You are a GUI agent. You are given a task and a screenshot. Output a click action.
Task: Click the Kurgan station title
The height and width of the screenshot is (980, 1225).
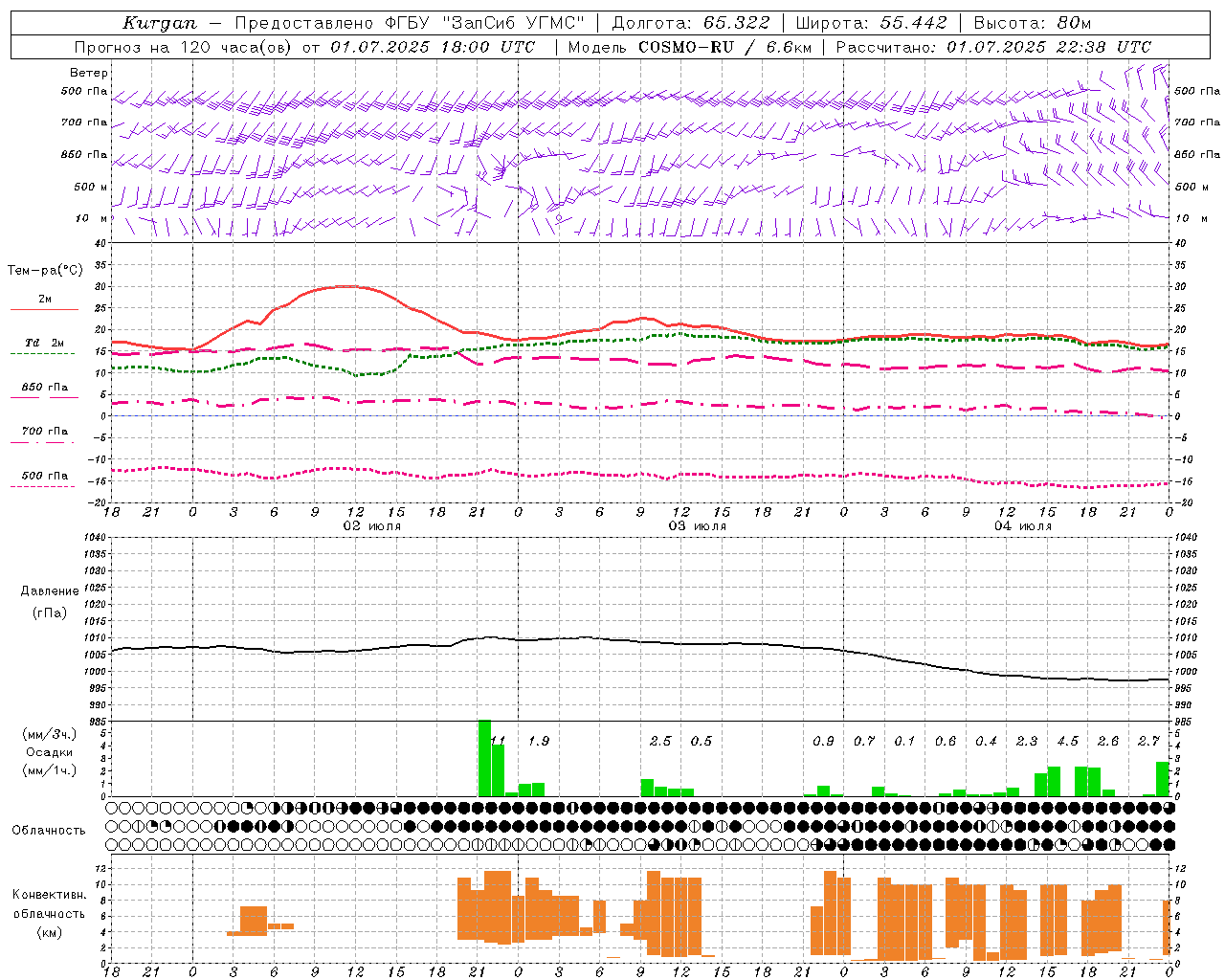[x=160, y=23]
